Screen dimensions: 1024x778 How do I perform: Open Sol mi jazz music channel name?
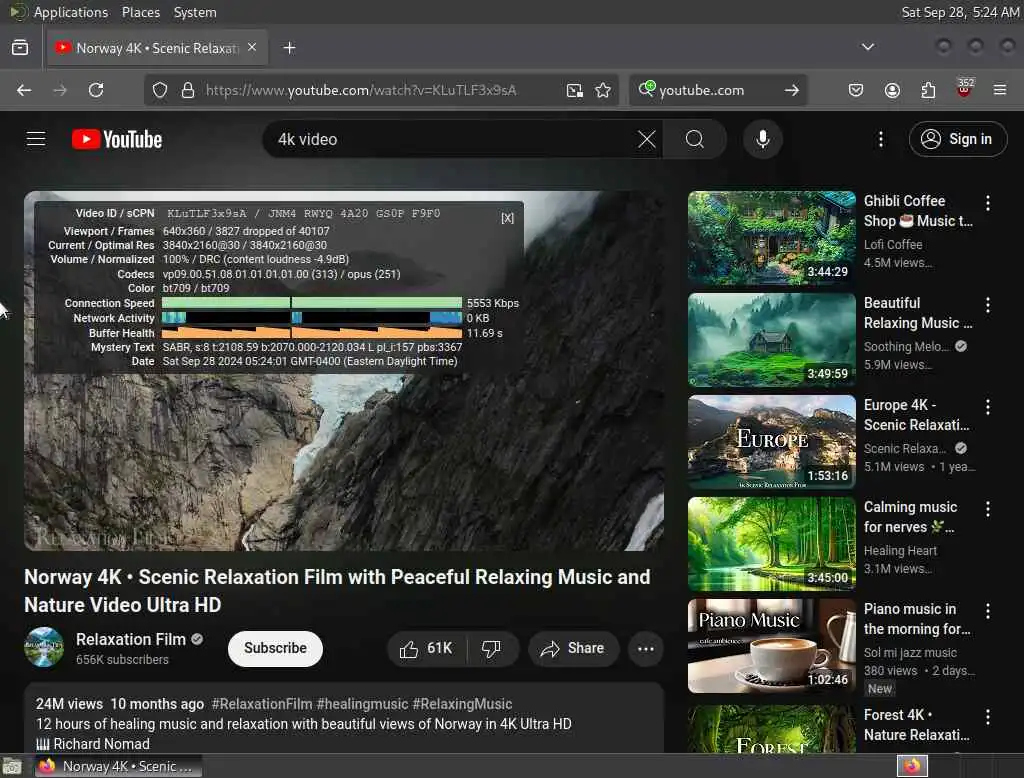[x=910, y=653]
